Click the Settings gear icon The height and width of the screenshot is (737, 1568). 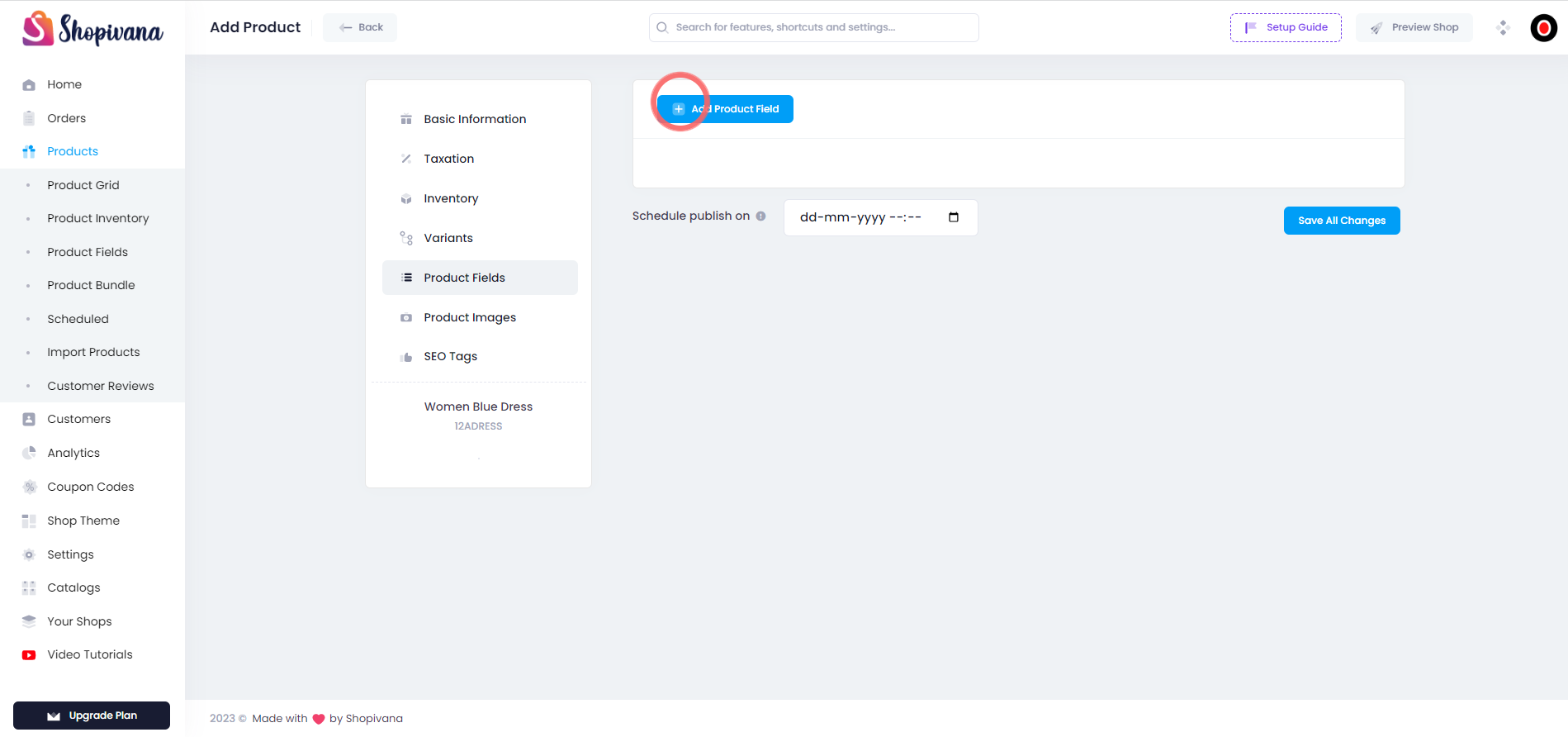click(29, 554)
